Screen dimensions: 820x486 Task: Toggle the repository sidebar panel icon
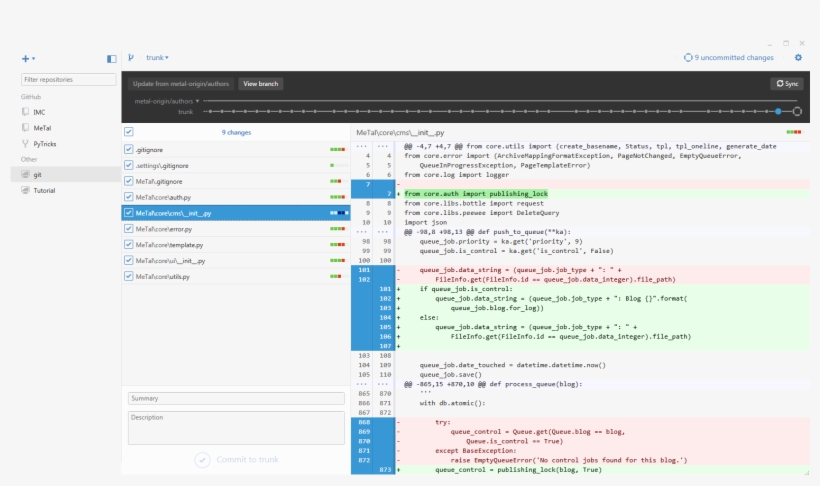coord(111,59)
